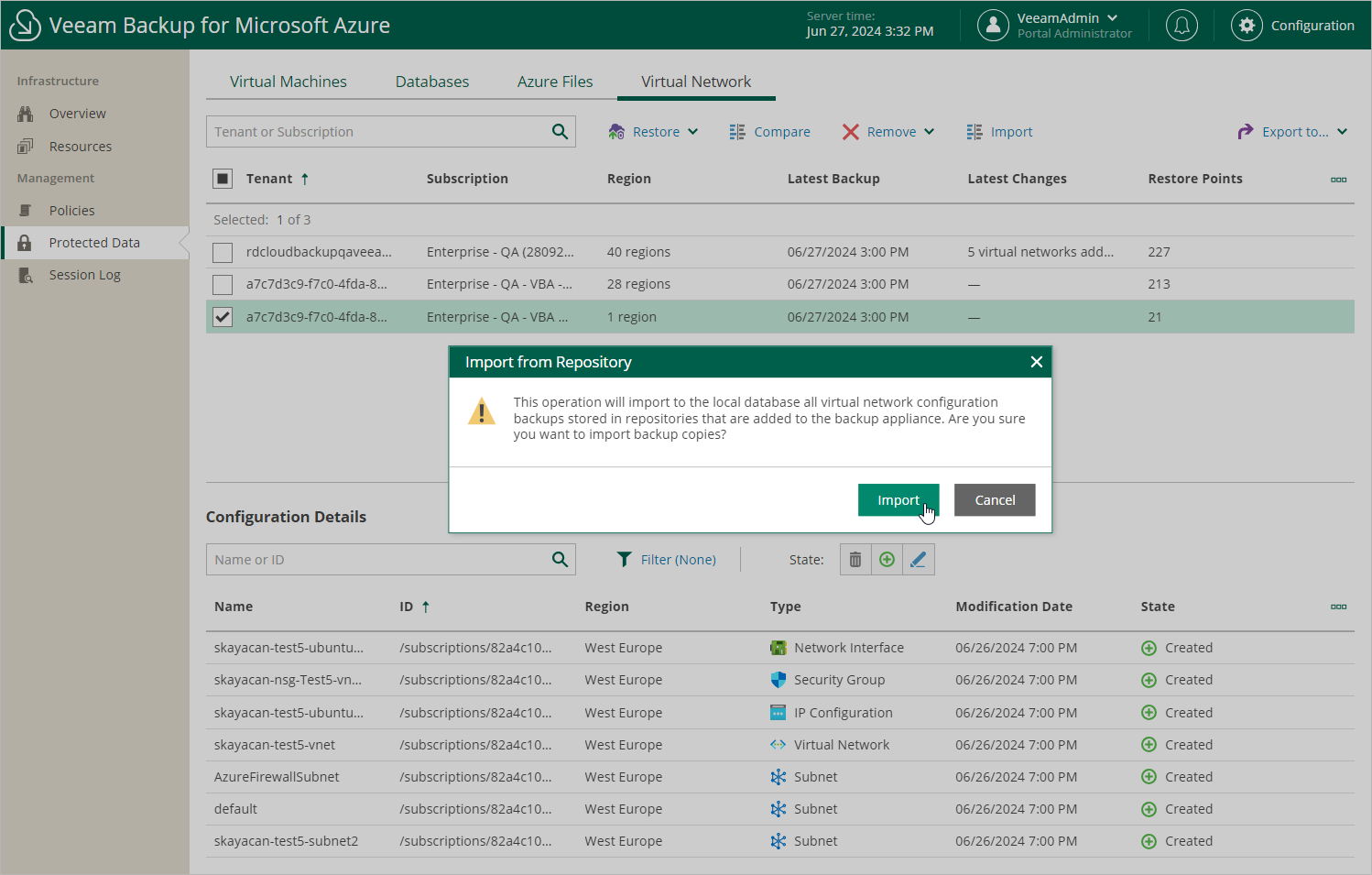1372x875 pixels.
Task: Sort by Latest Backup column header
Action: tap(833, 179)
